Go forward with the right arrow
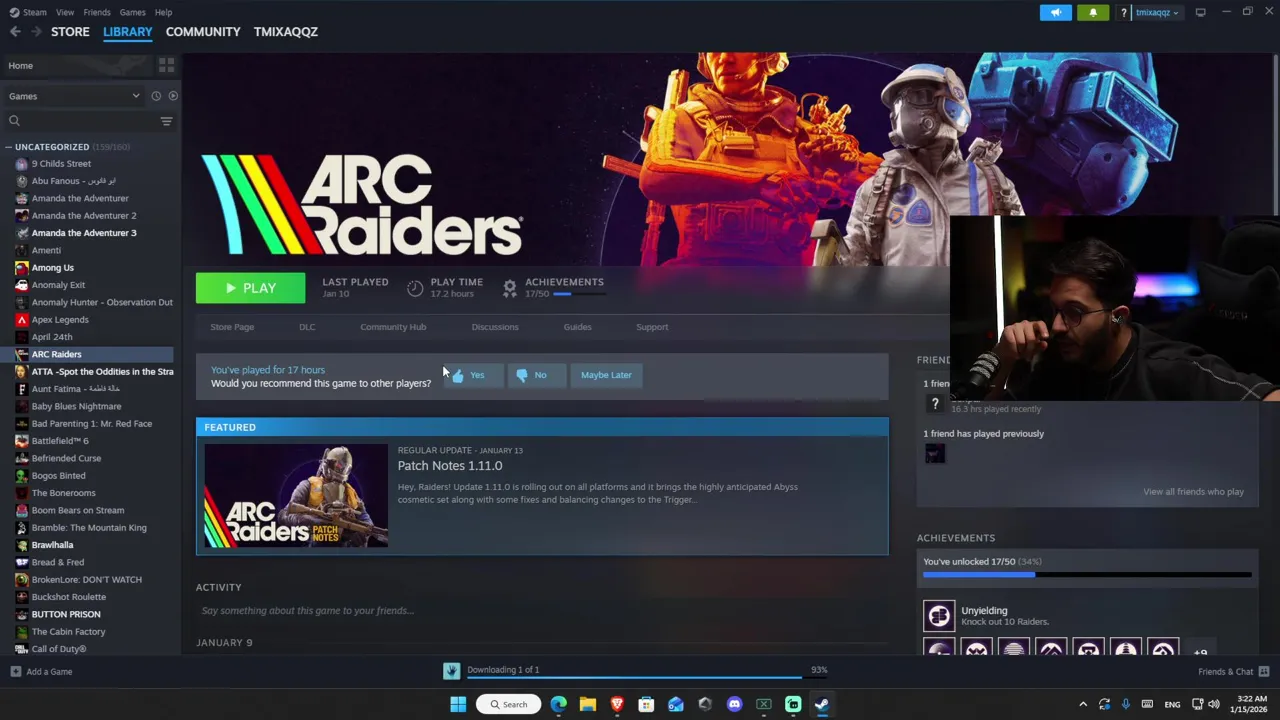 36,32
